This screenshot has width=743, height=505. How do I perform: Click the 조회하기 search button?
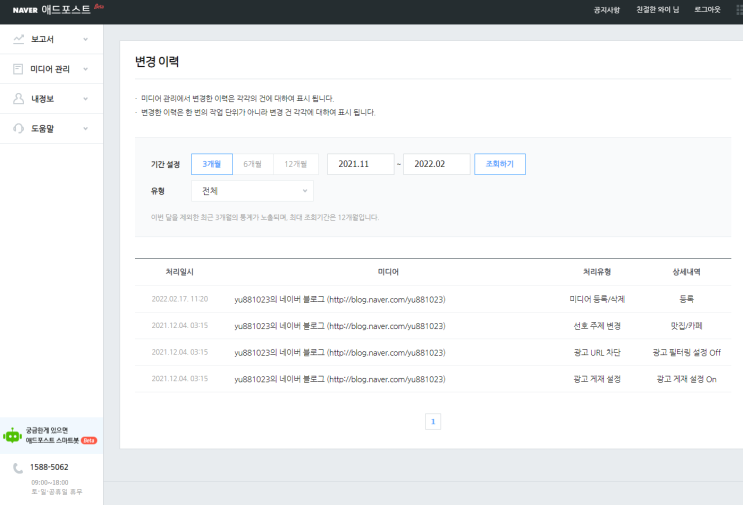[500, 164]
